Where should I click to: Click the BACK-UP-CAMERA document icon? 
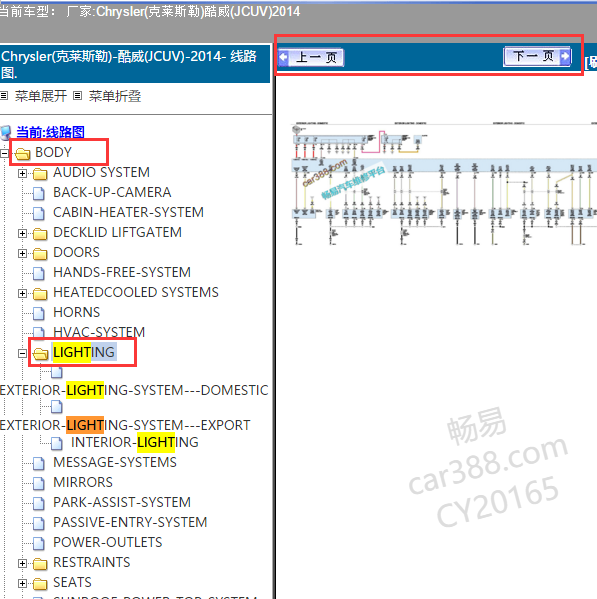(x=39, y=194)
